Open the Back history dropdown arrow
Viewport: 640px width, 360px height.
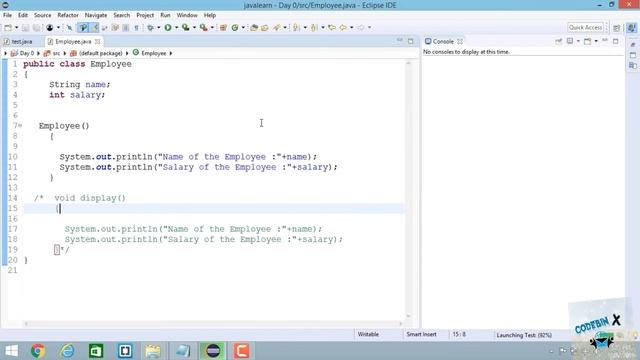coord(351,27)
